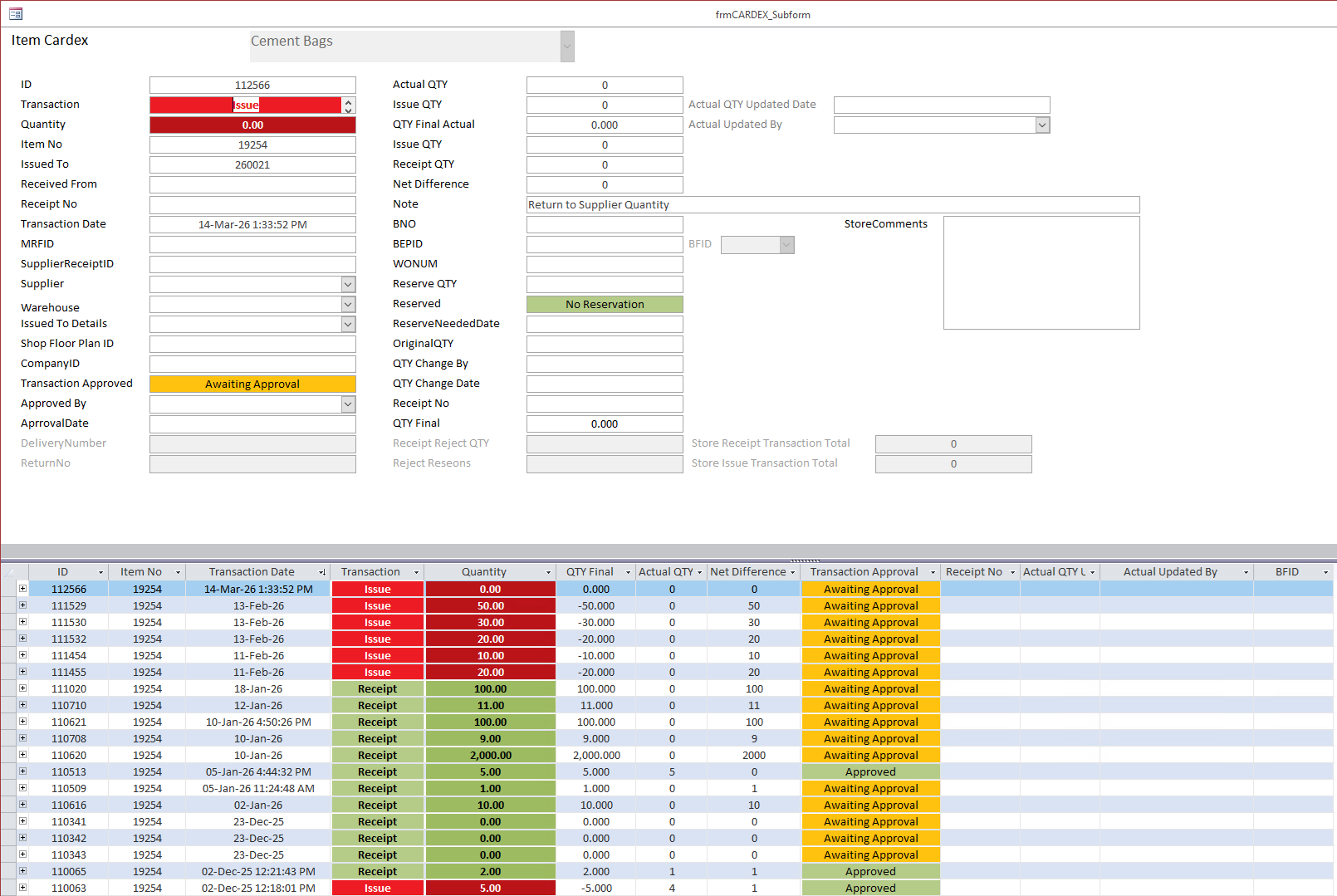Expand subdatasheet for row ID 111020
1337x896 pixels.
click(x=23, y=688)
